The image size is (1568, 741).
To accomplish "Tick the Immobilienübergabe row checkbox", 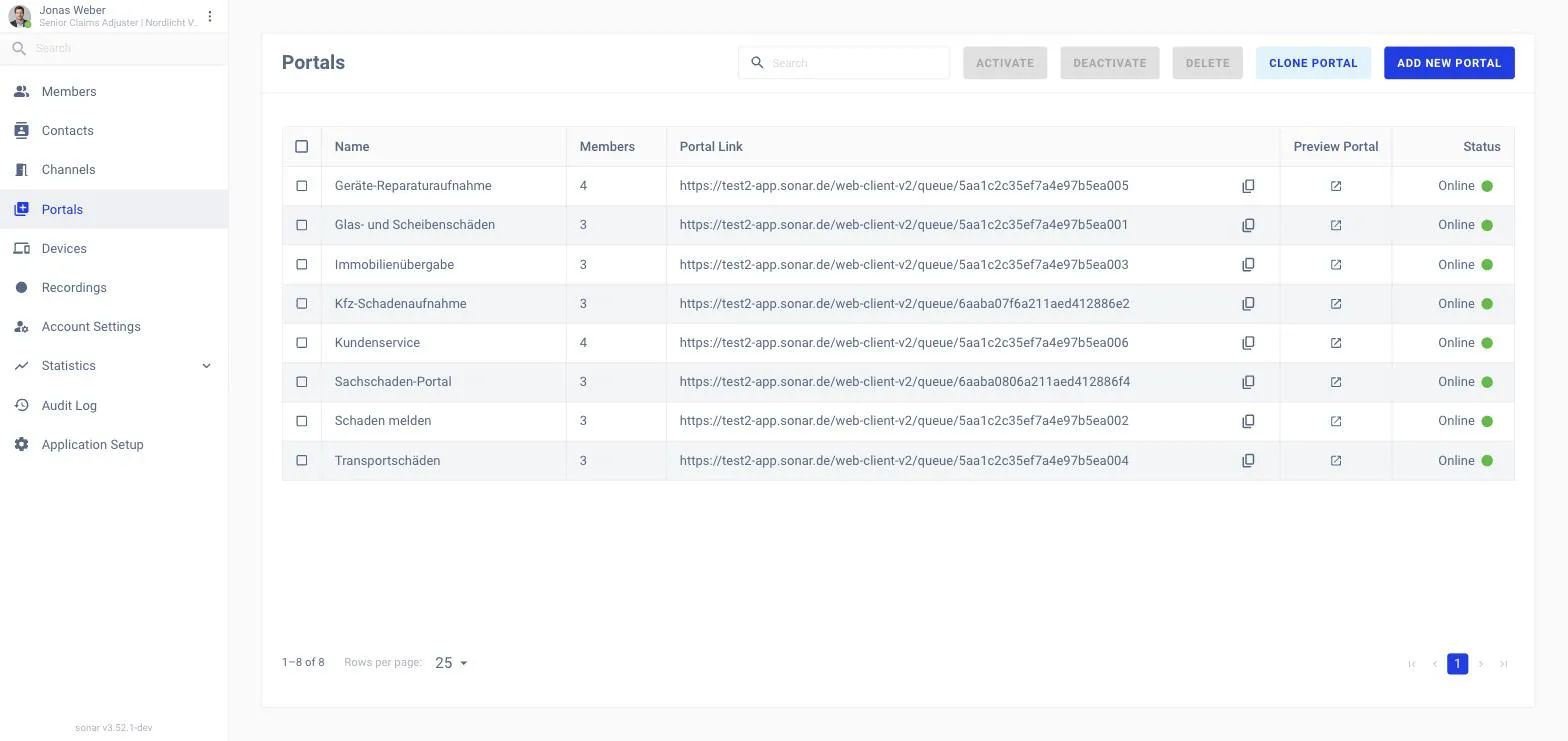I will tap(302, 265).
